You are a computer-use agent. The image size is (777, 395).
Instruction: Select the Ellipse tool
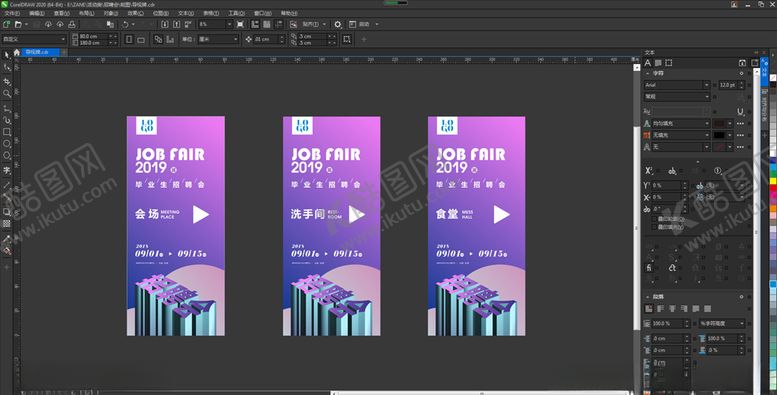[7, 144]
